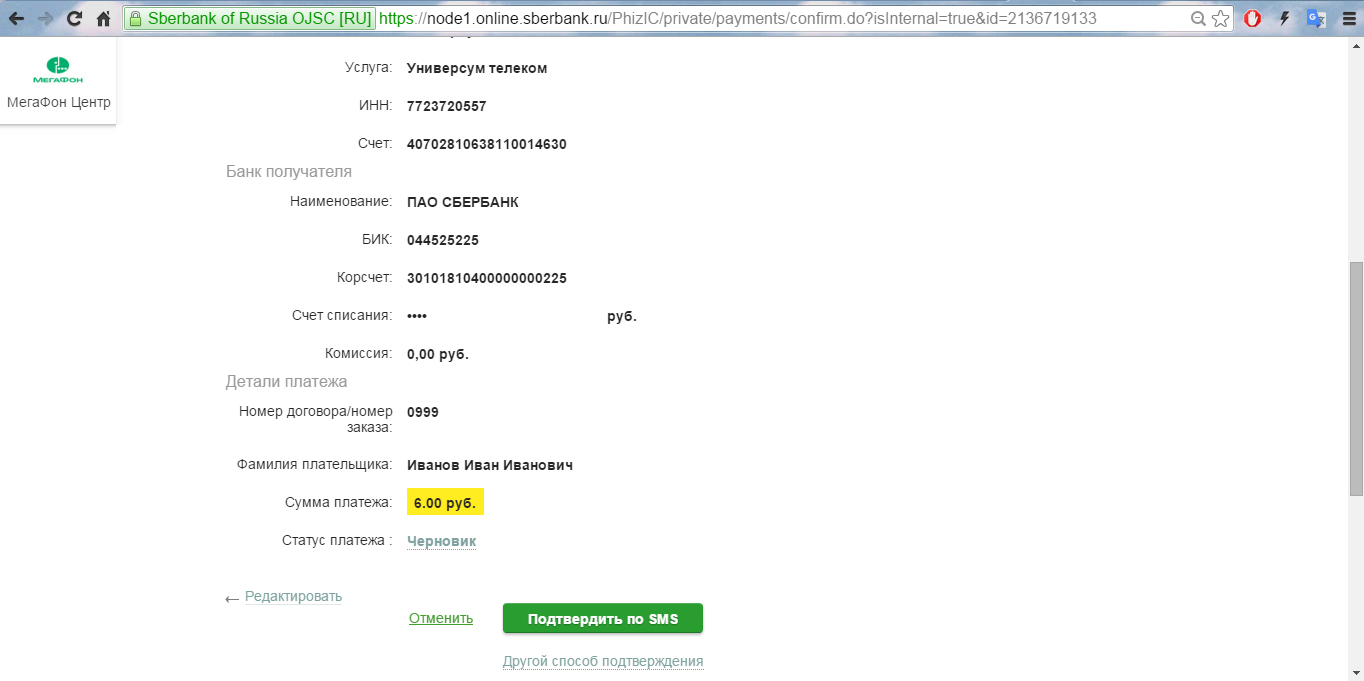Open the Google Translate extension icon
1364x681 pixels.
pyautogui.click(x=1317, y=18)
